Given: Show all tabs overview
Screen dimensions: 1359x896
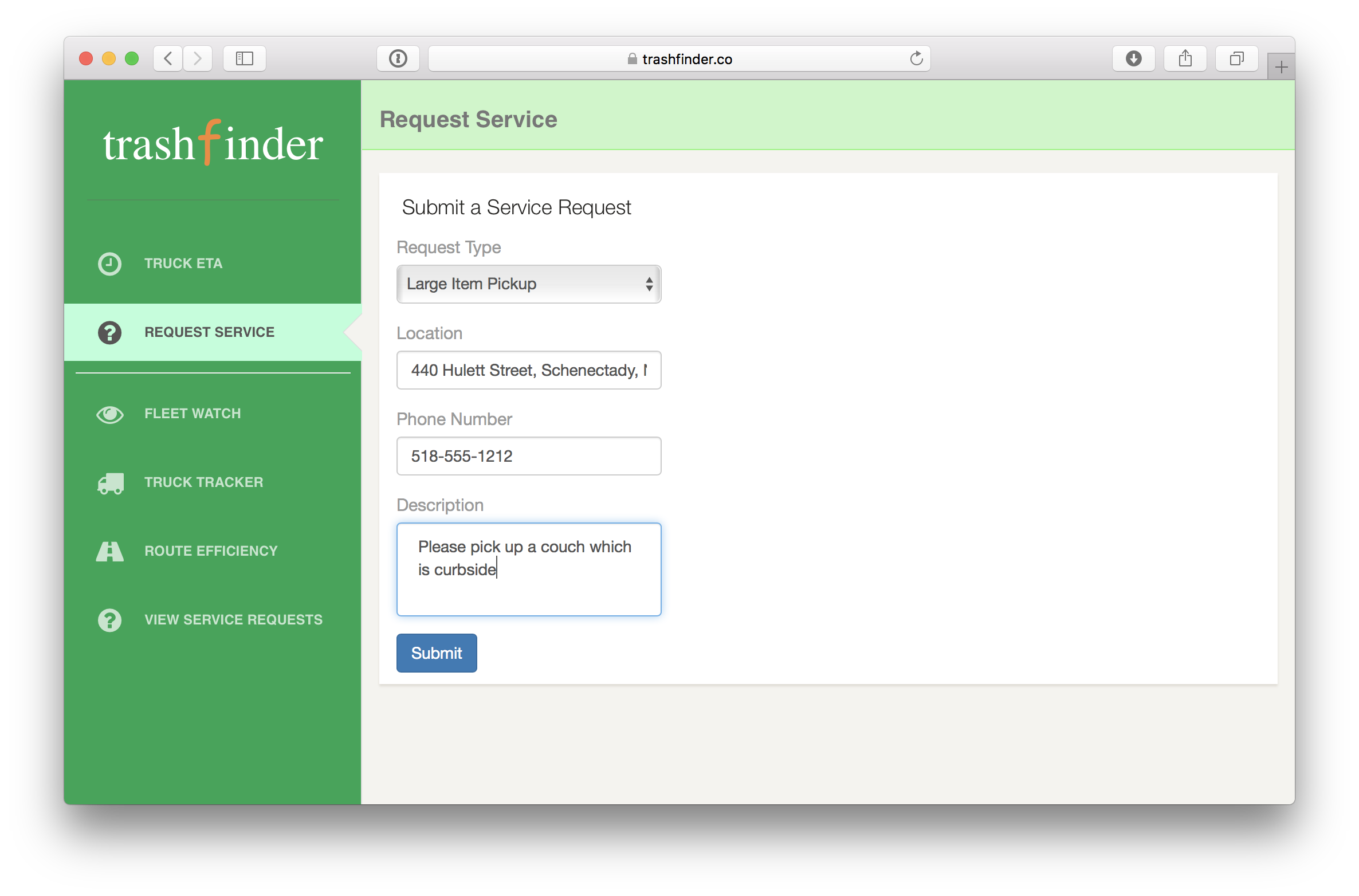Looking at the screenshot, I should [1236, 58].
